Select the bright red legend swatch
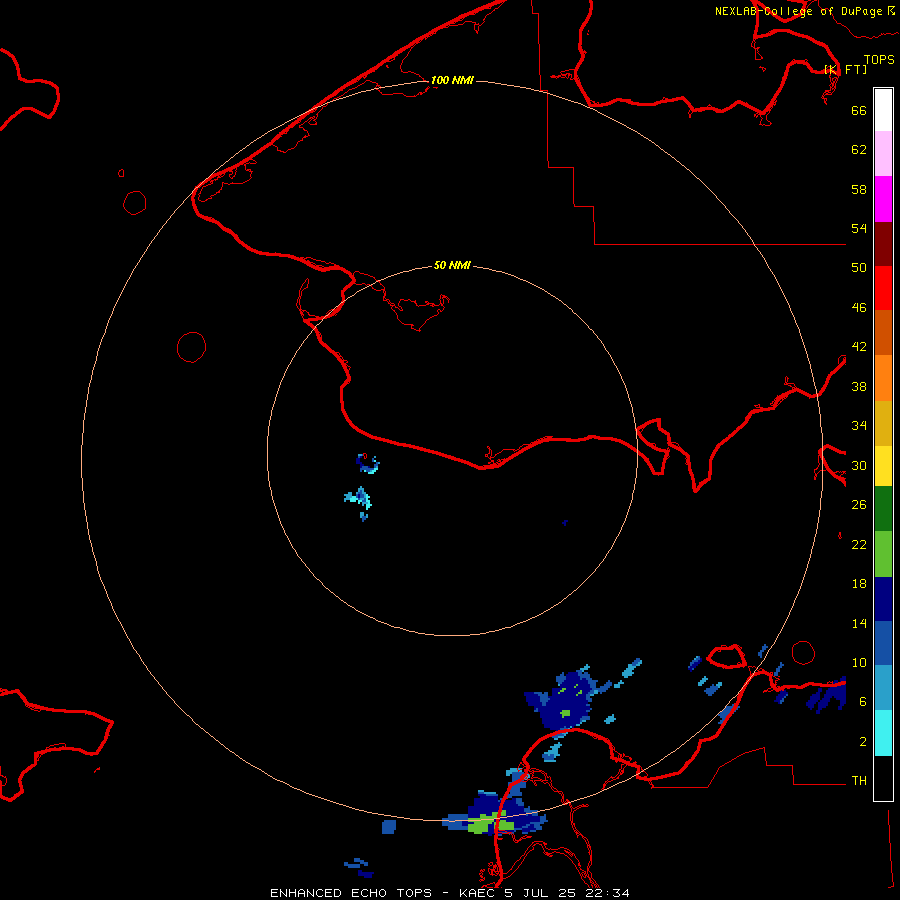 click(x=883, y=288)
